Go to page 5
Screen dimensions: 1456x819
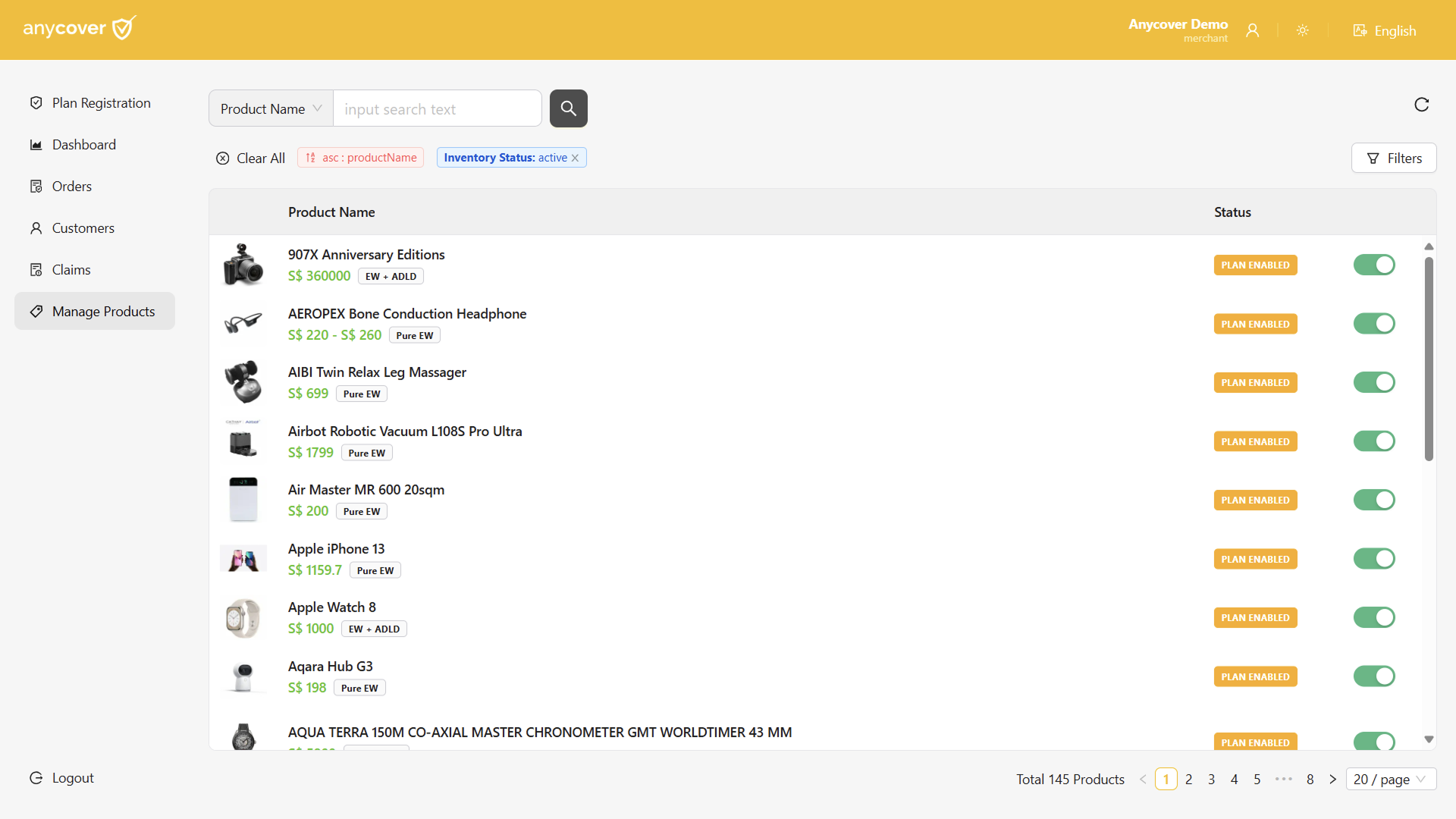[1257, 779]
